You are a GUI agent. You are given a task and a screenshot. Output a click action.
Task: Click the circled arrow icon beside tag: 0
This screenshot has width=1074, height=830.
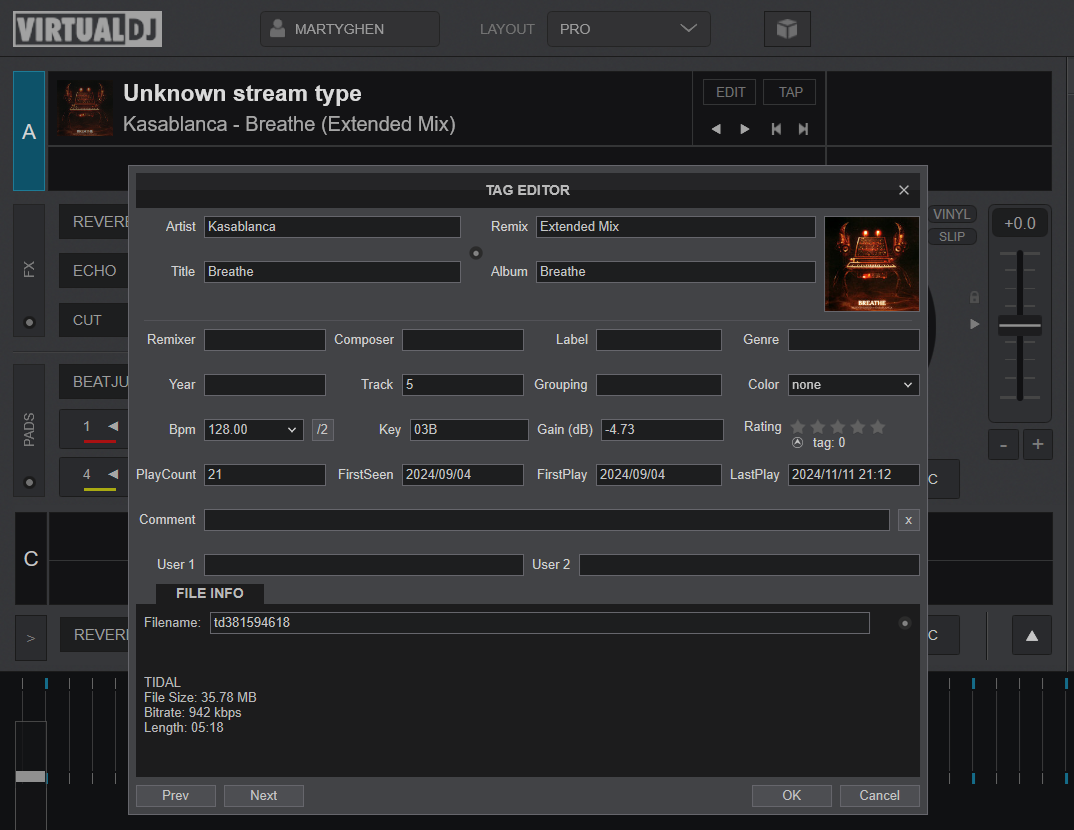(797, 443)
